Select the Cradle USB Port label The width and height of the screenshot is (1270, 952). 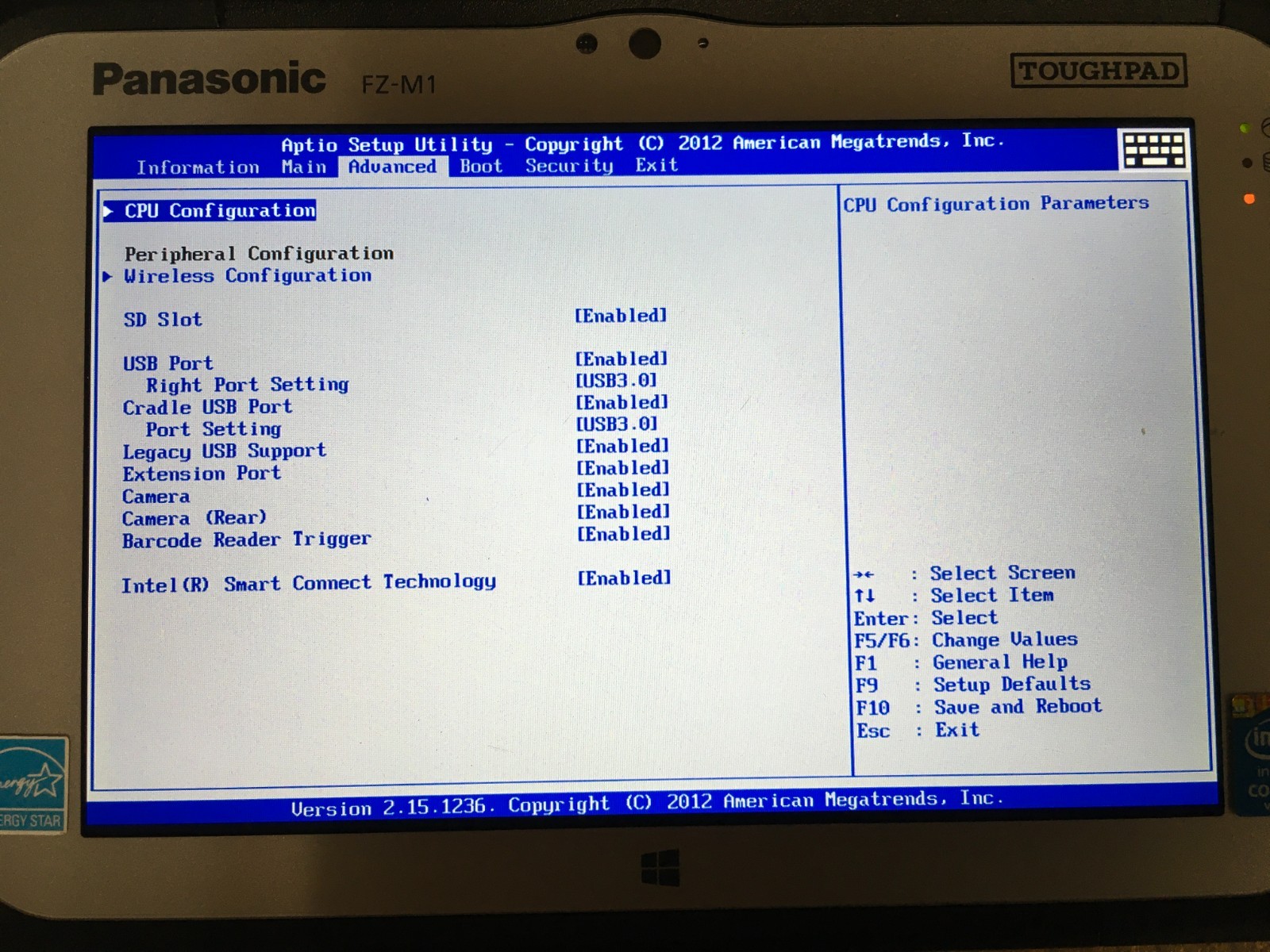207,407
